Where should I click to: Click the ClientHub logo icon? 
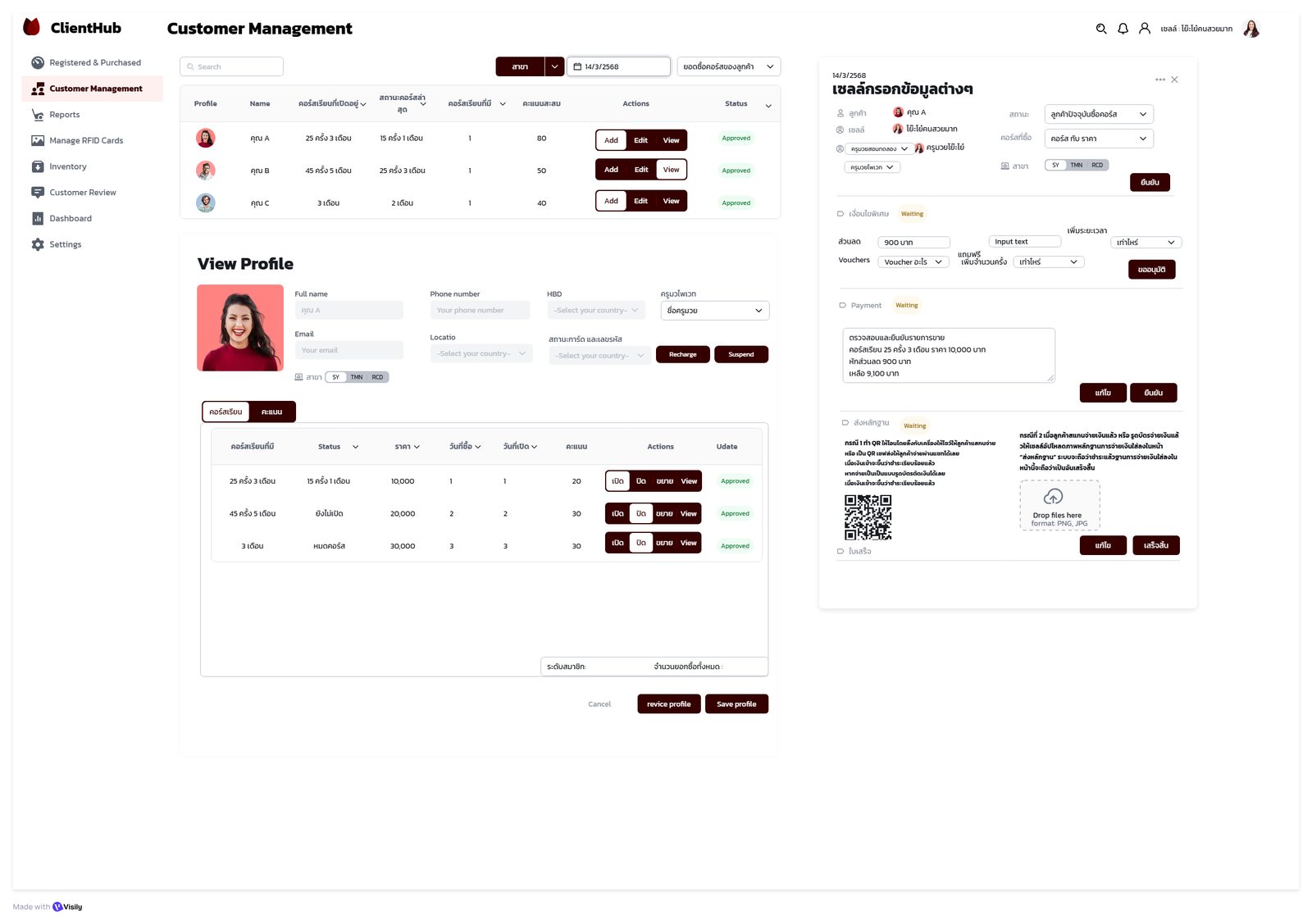tap(32, 27)
